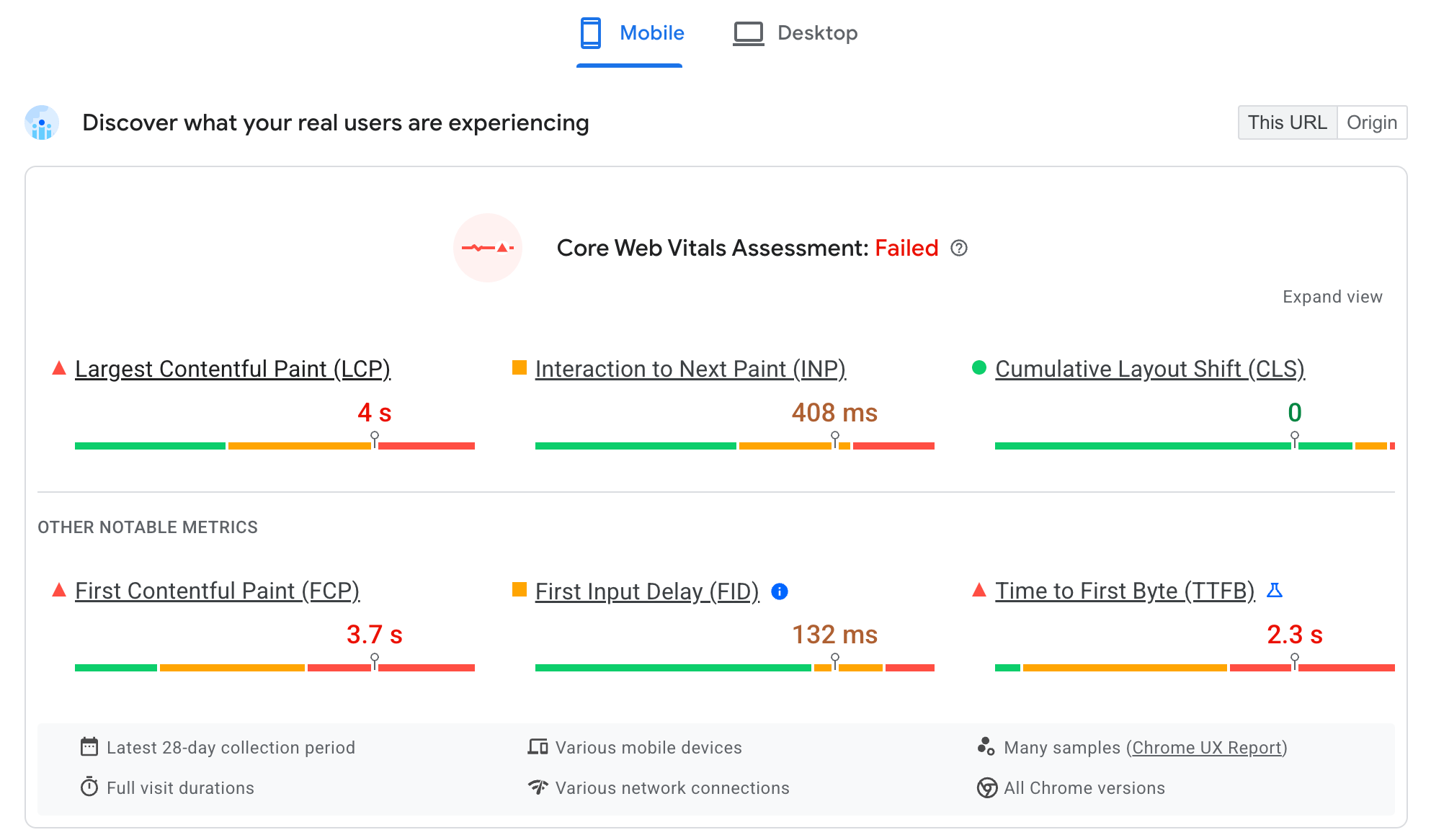Toggle to This URL data view
1431x840 pixels.
[1287, 122]
